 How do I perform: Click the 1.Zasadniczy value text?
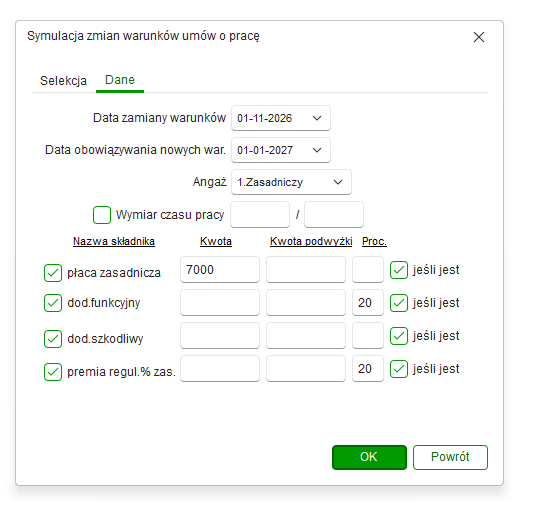click(x=270, y=182)
